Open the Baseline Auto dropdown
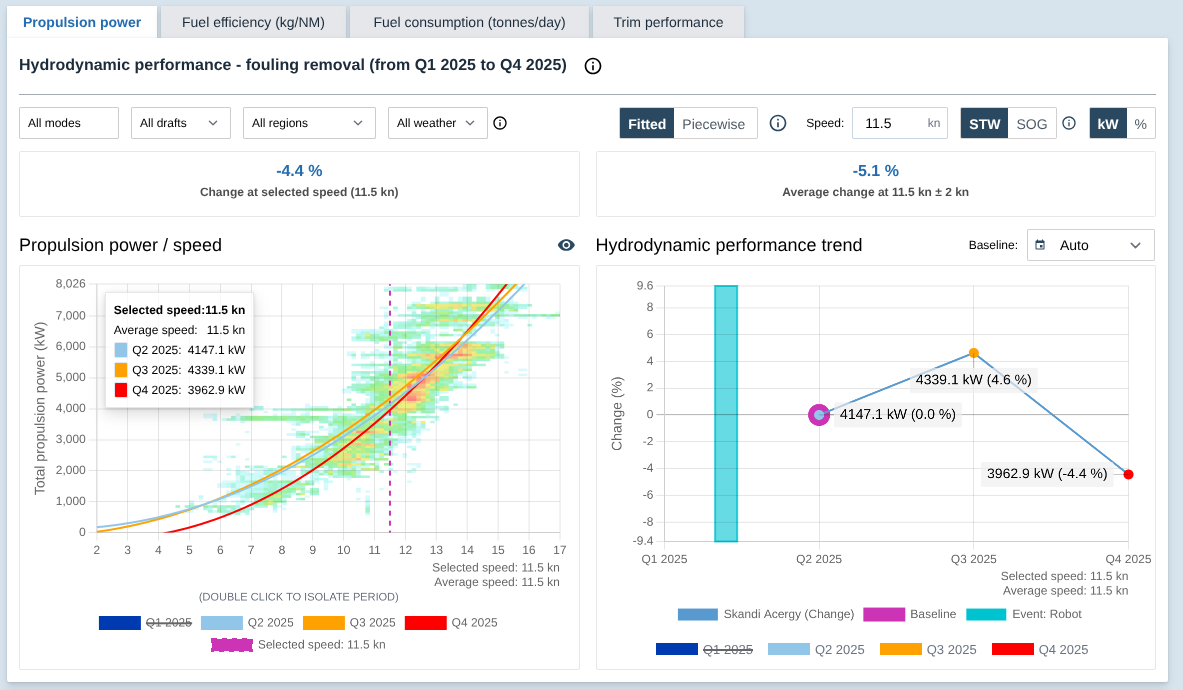Viewport: 1183px width, 690px height. pos(1091,245)
